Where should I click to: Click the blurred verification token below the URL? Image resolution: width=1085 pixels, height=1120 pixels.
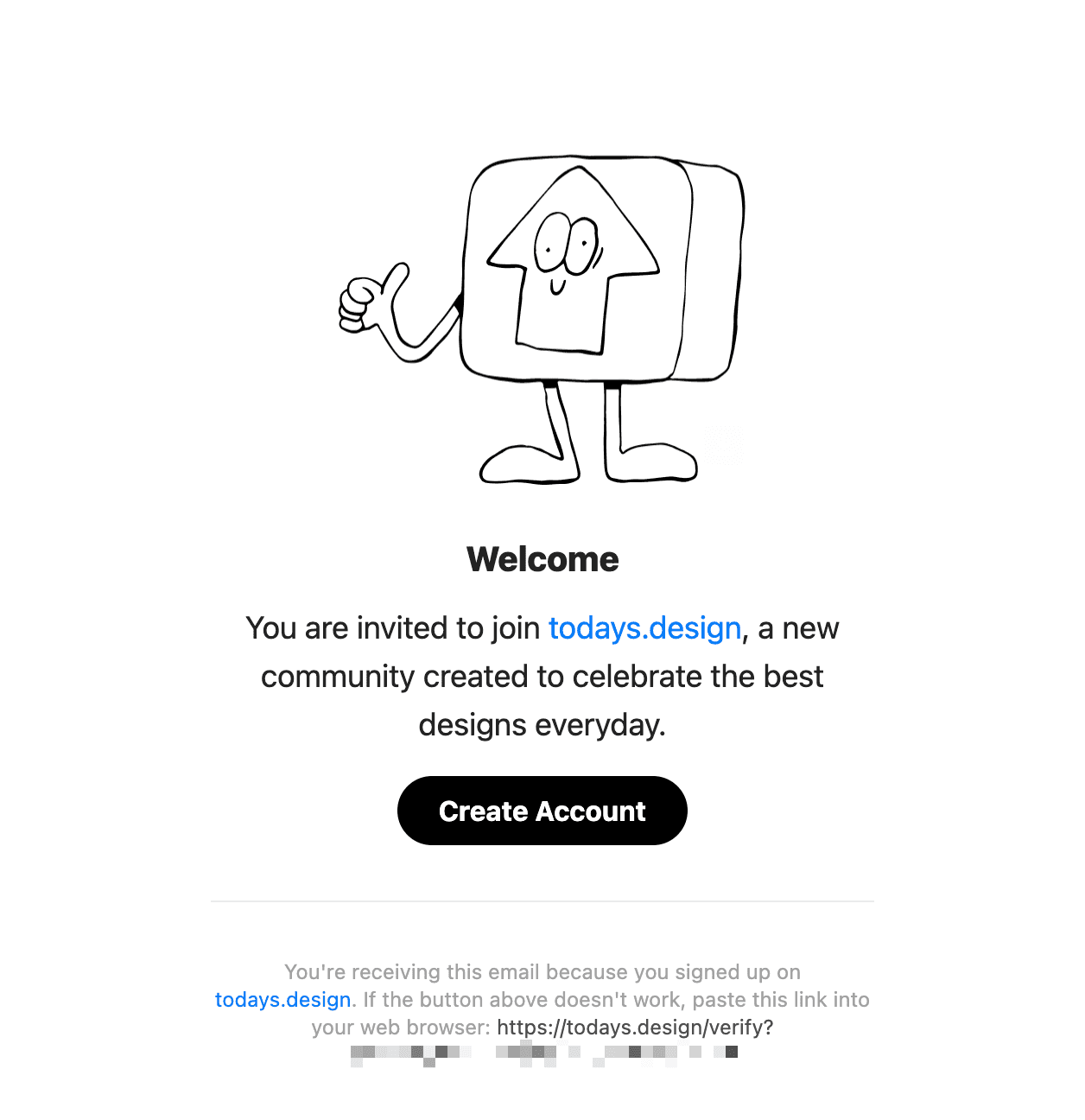coord(543,1054)
